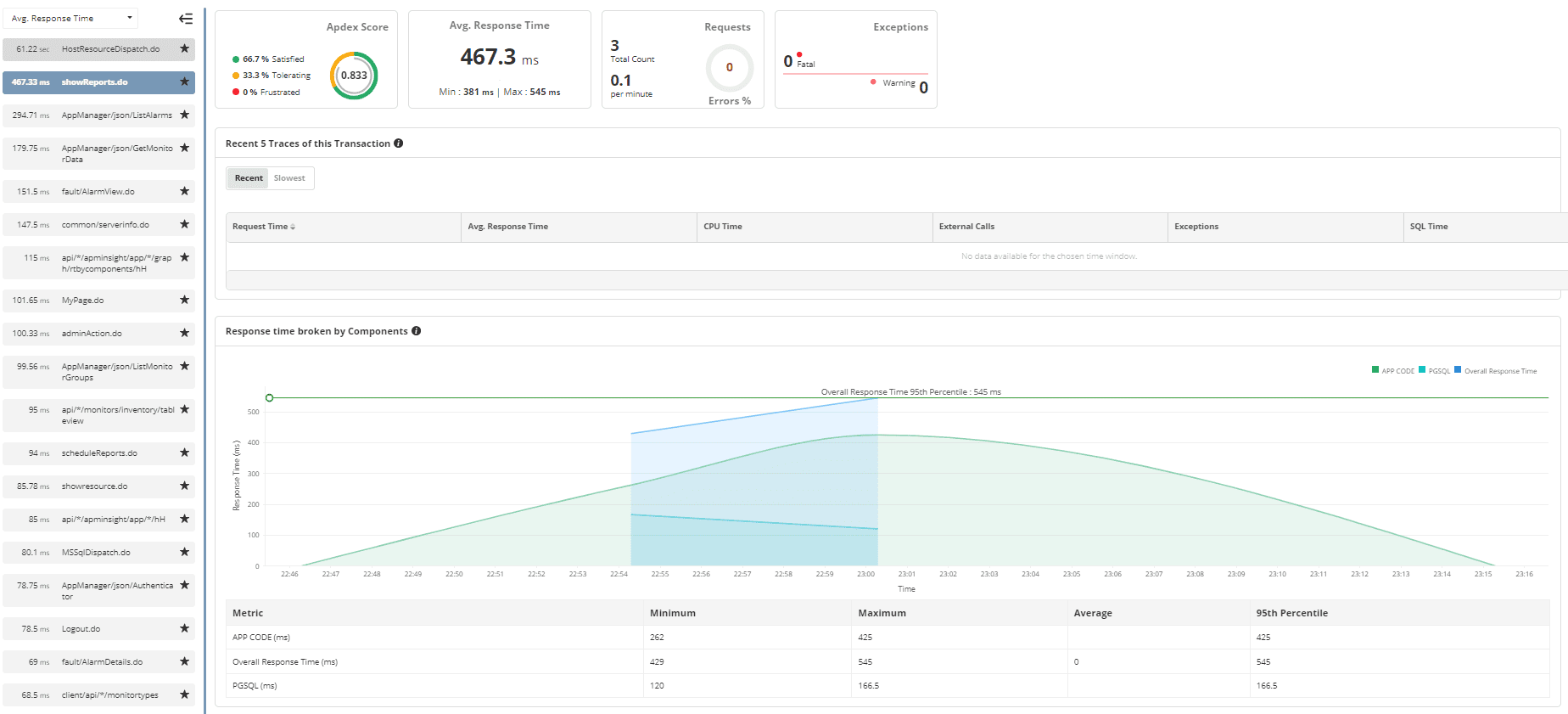Toggle PGSQL series in chart legend
Image resolution: width=1568 pixels, height=714 pixels.
[x=1434, y=371]
